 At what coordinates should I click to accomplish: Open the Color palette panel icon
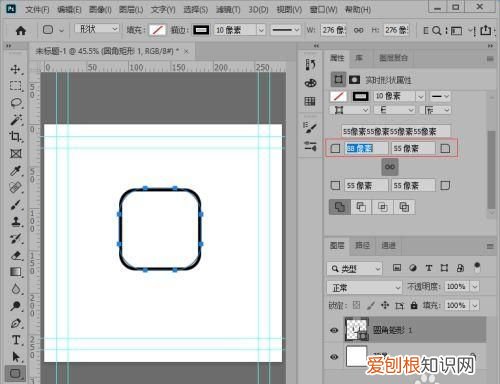pos(310,83)
